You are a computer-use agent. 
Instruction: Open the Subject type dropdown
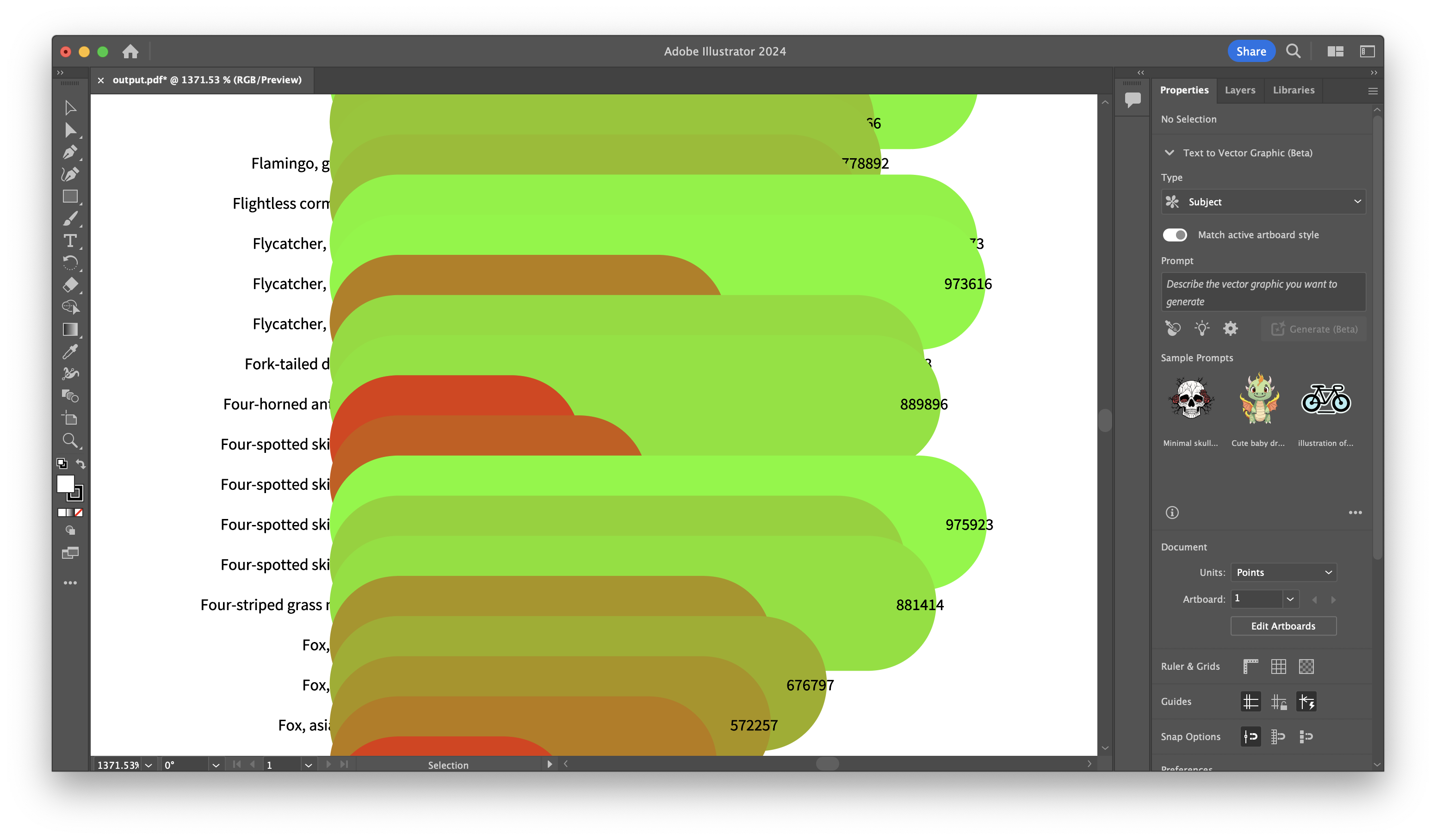click(x=1263, y=202)
